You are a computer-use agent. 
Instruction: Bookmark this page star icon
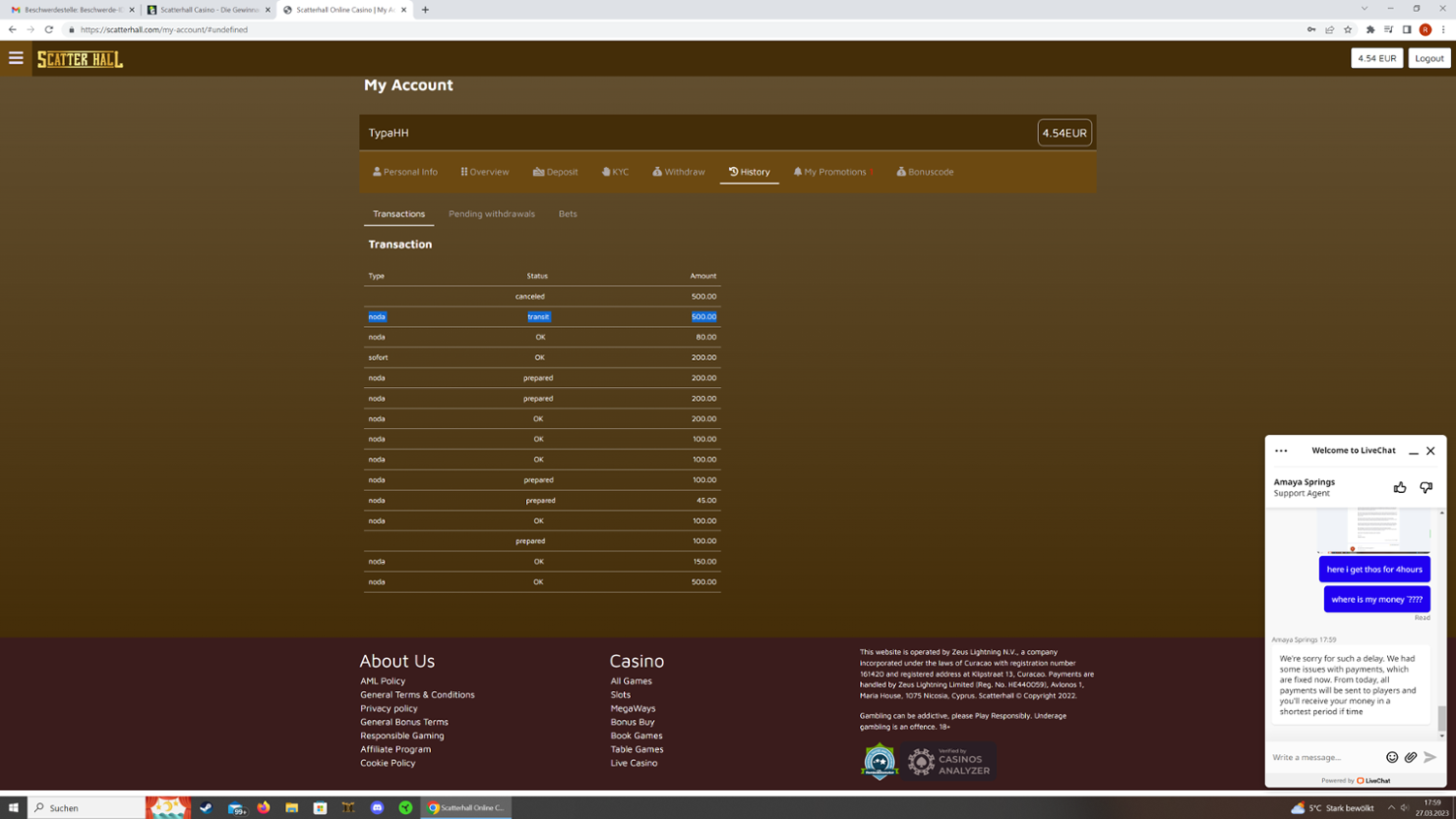tap(1347, 30)
